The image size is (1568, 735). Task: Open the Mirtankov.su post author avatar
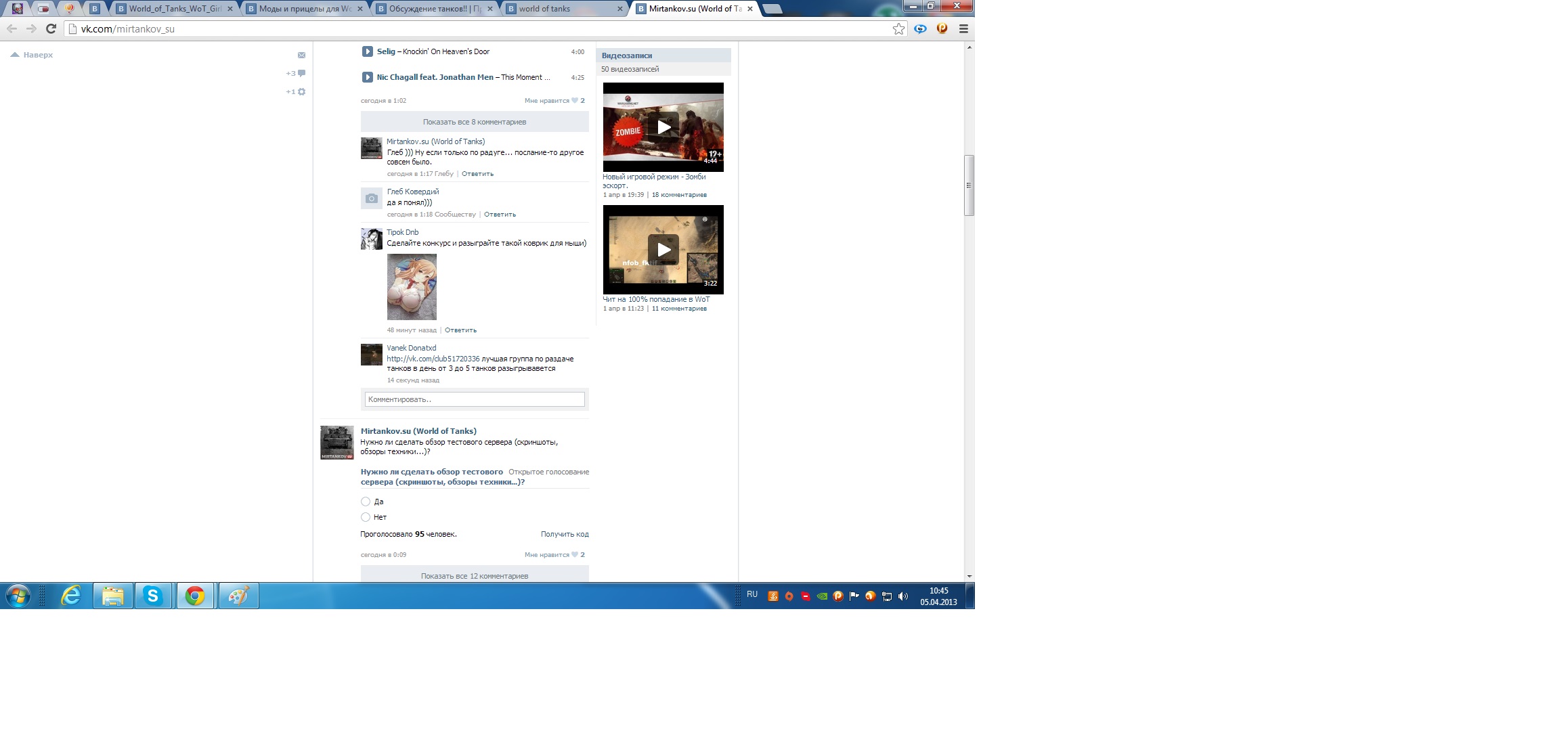pyautogui.click(x=337, y=443)
